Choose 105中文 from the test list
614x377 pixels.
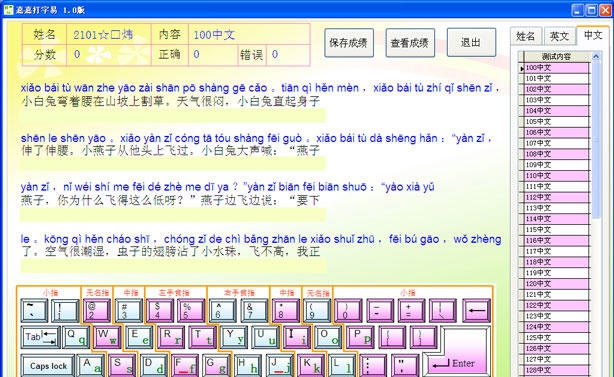(556, 122)
